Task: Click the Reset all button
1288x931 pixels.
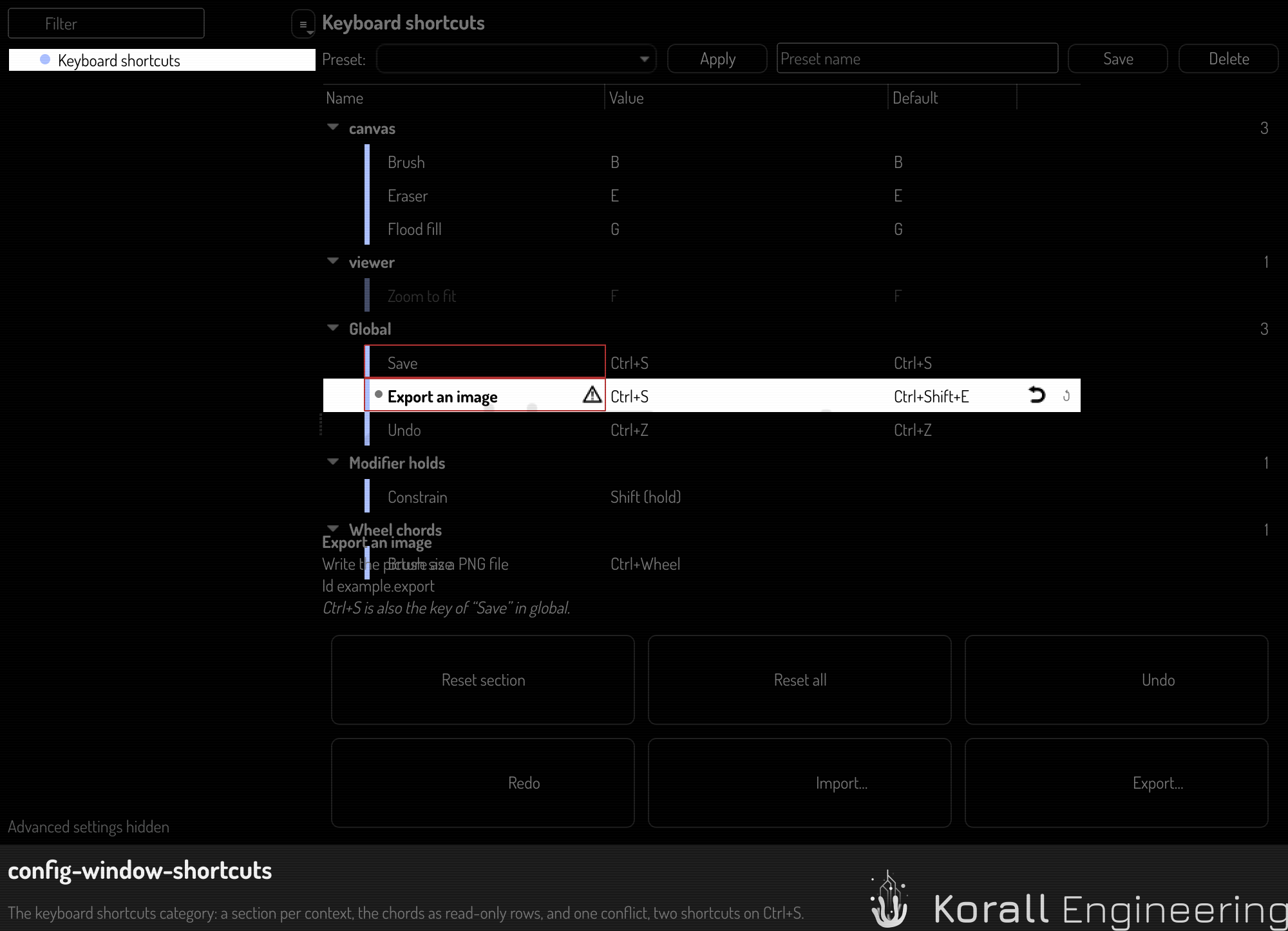Action: [800, 680]
